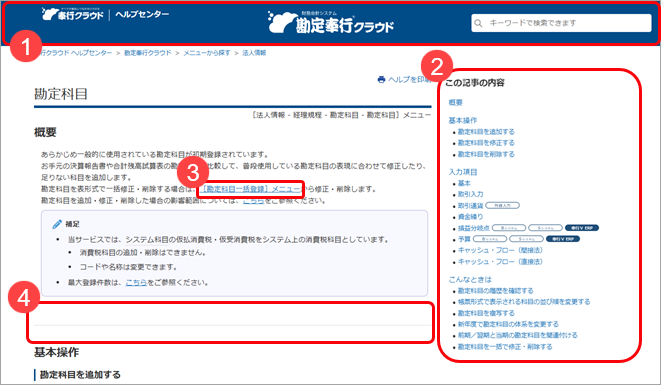Open the 資金繰り contents link

tap(470, 217)
